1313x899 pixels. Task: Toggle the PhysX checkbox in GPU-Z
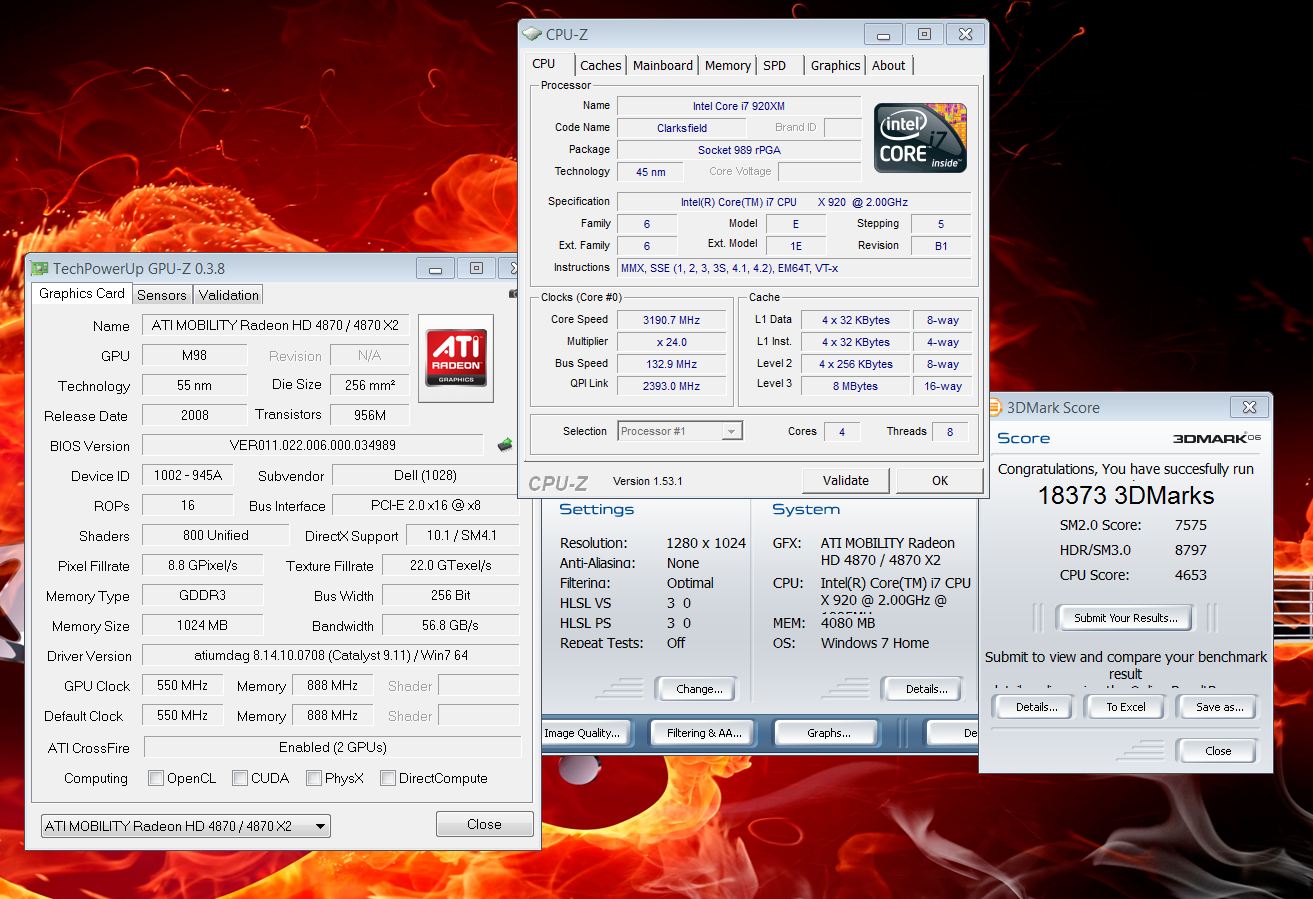[x=314, y=778]
